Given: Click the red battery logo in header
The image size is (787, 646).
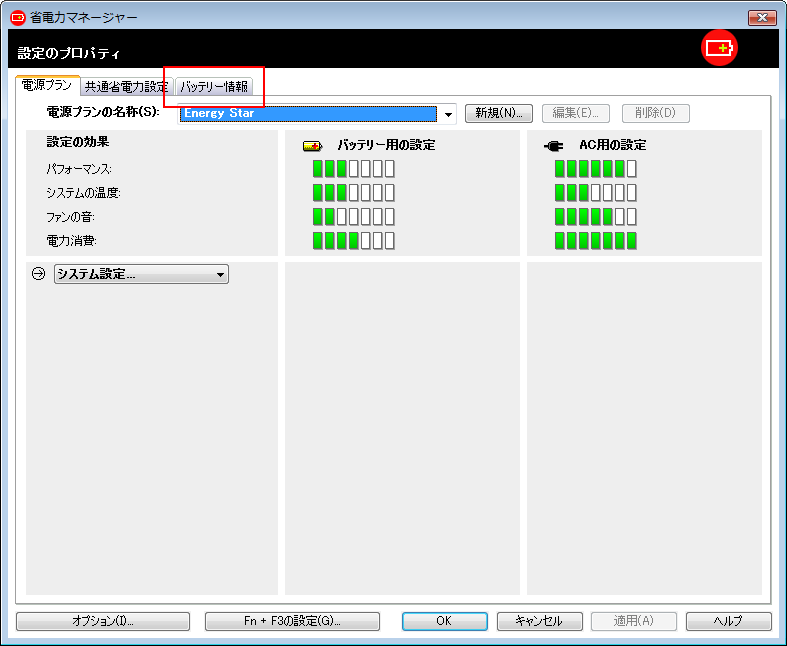Looking at the screenshot, I should [x=719, y=48].
